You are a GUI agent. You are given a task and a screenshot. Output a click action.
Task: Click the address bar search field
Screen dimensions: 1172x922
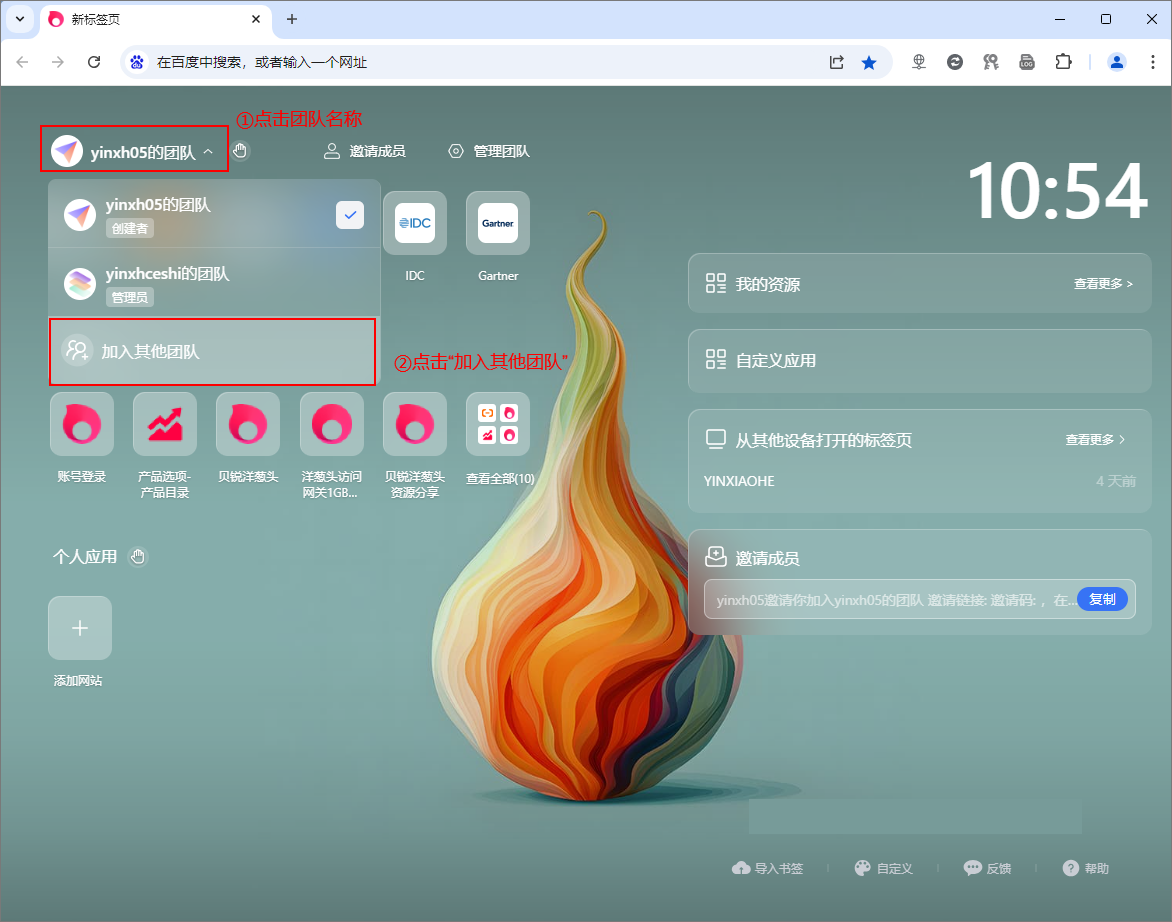tap(480, 62)
